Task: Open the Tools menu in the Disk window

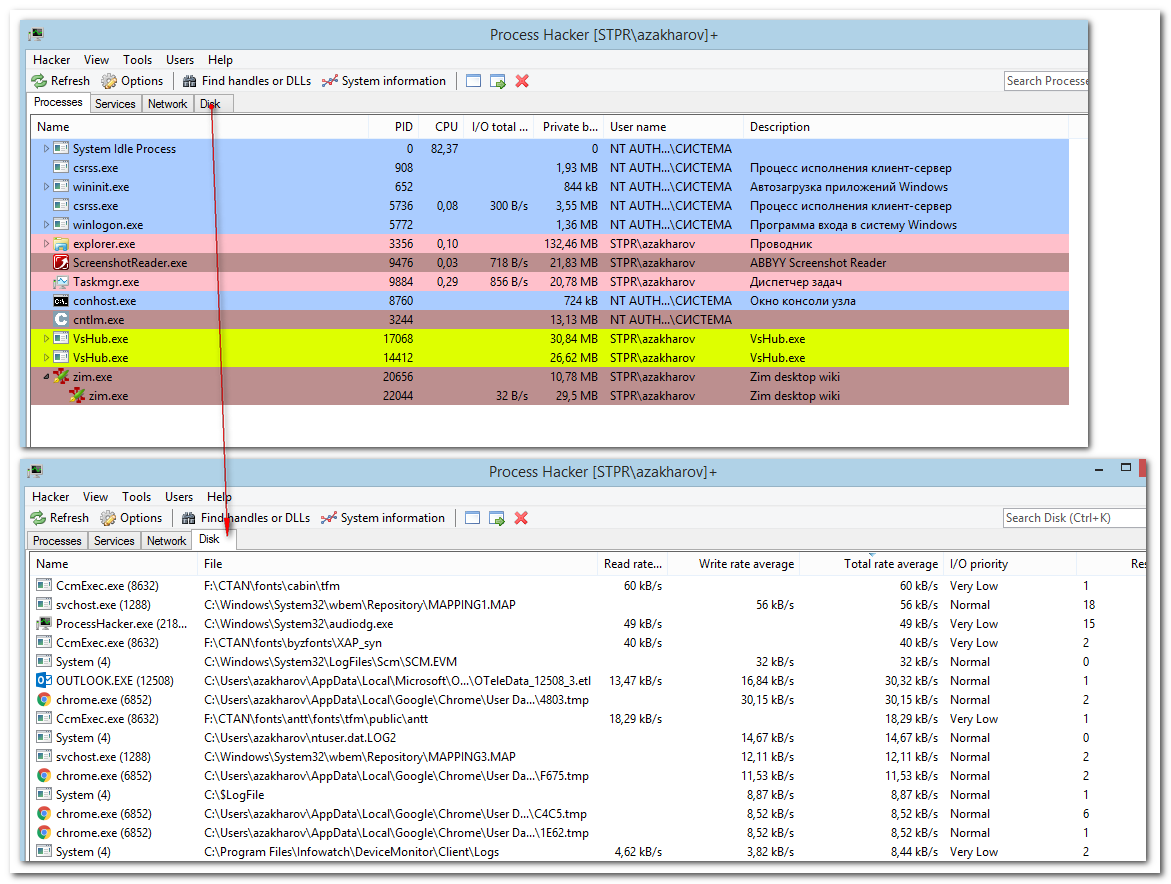Action: coord(137,497)
